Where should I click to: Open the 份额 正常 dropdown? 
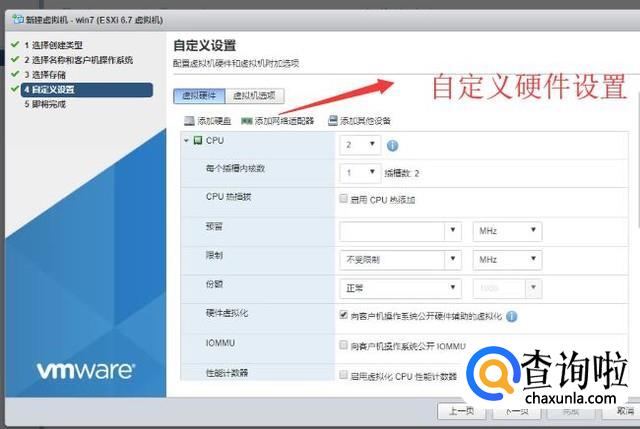[400, 288]
